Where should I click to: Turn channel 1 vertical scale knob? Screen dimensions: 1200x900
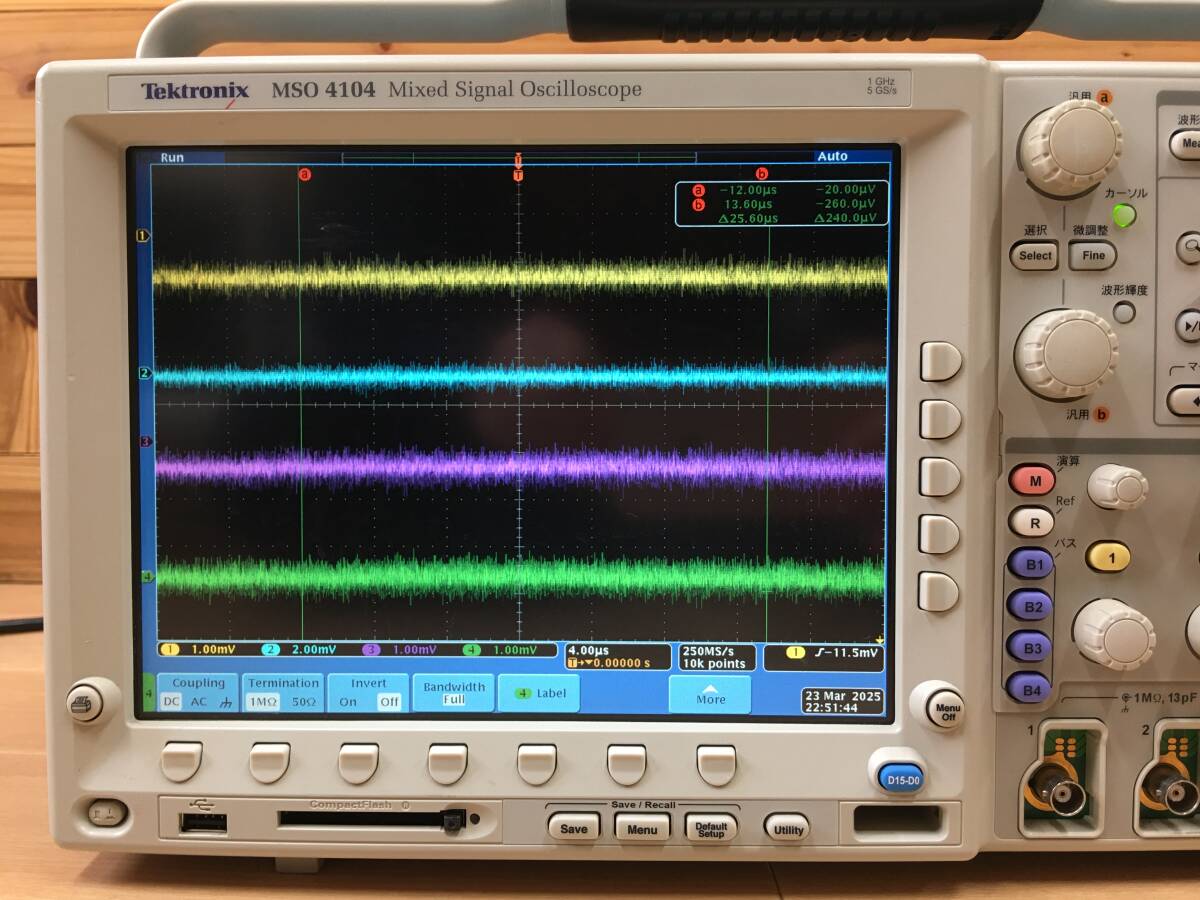pos(1113,634)
